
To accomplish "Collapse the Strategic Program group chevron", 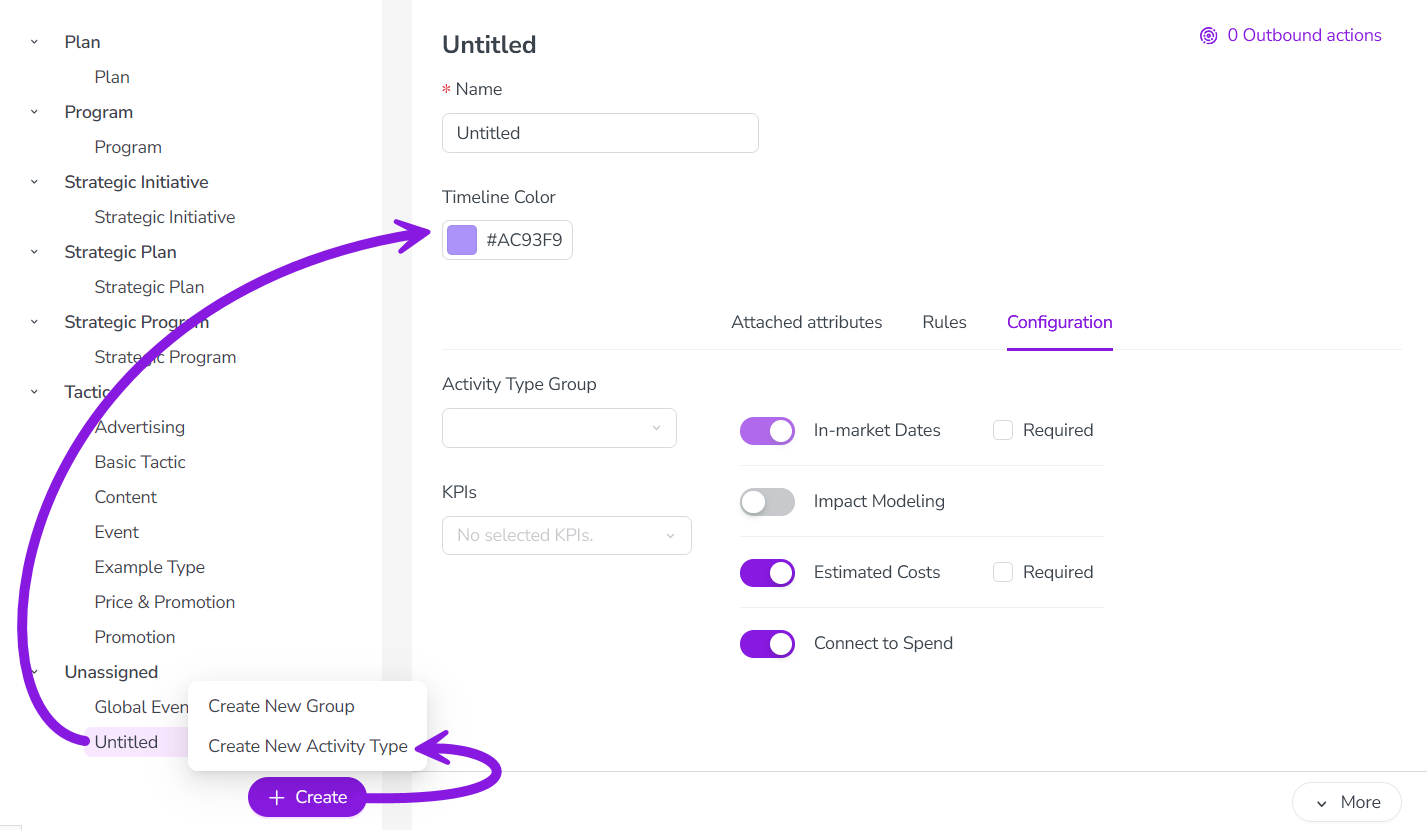I will click(34, 322).
